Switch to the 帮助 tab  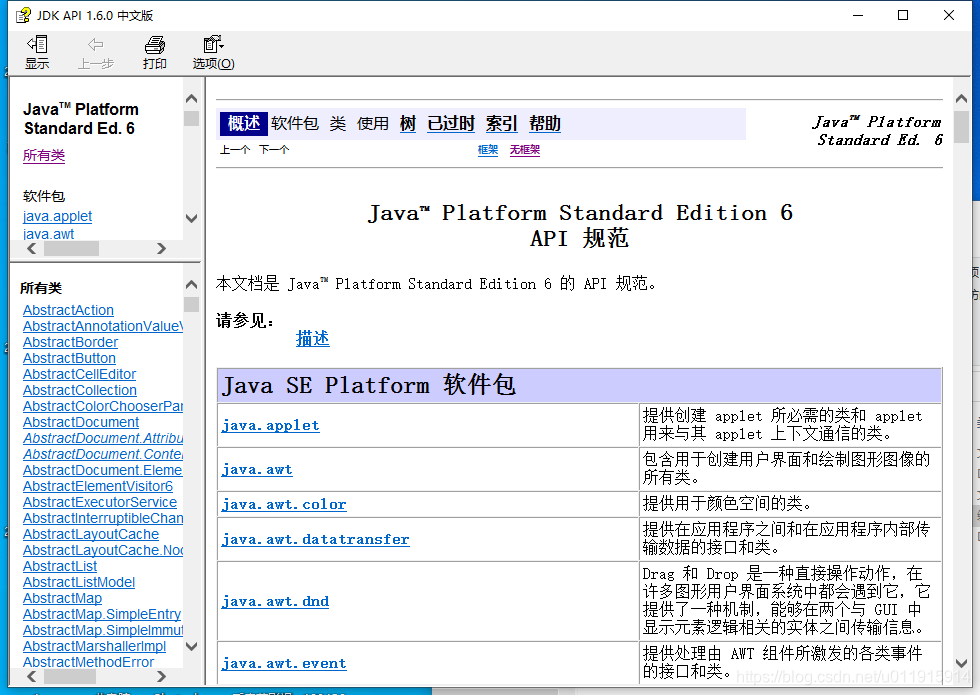tap(544, 123)
